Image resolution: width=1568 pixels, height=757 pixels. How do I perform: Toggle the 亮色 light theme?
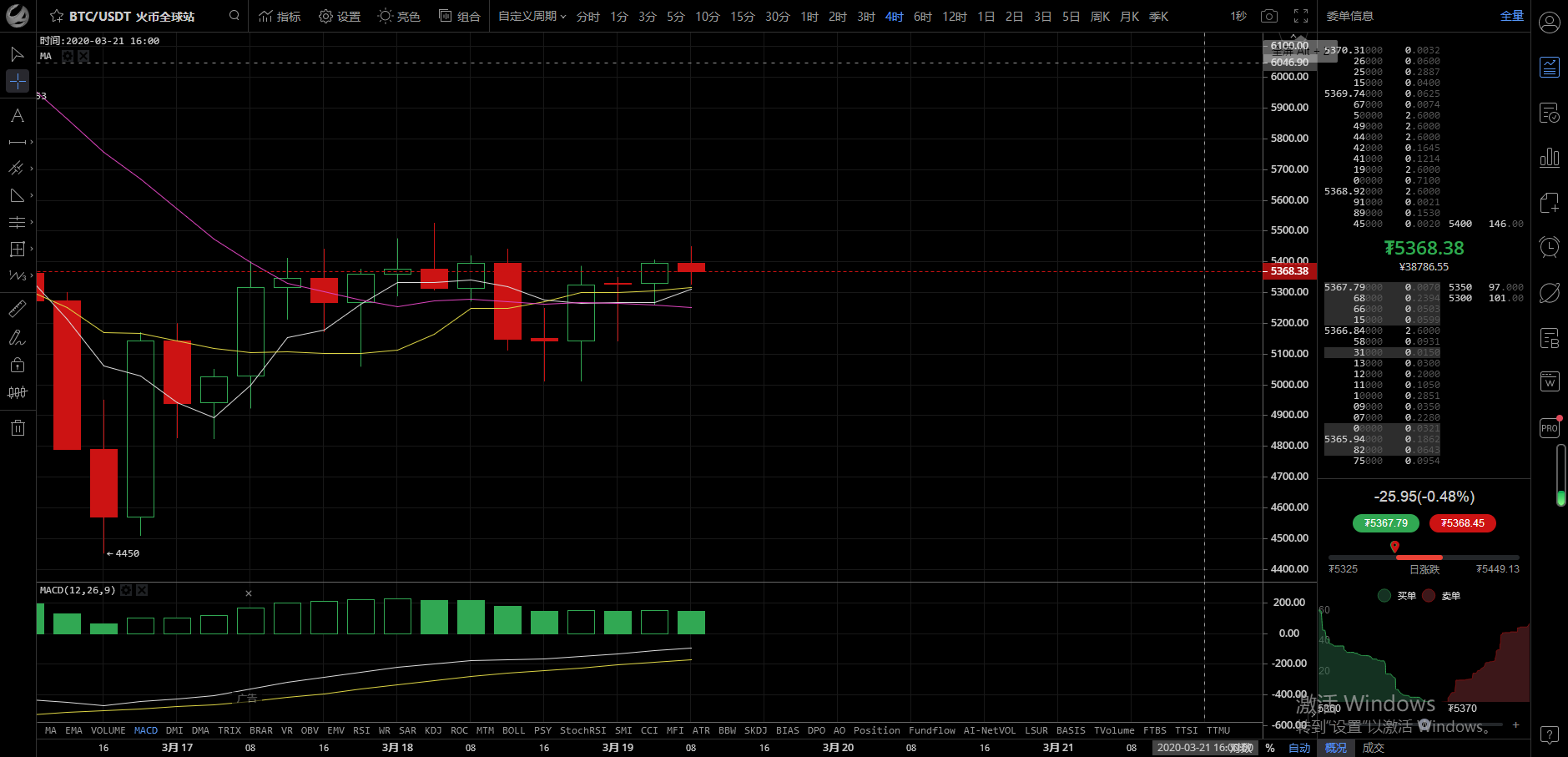[x=399, y=16]
